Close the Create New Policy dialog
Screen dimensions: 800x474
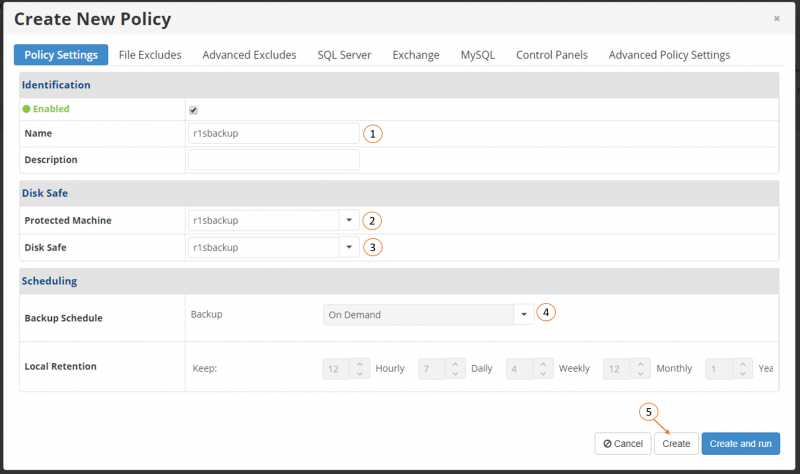point(777,19)
